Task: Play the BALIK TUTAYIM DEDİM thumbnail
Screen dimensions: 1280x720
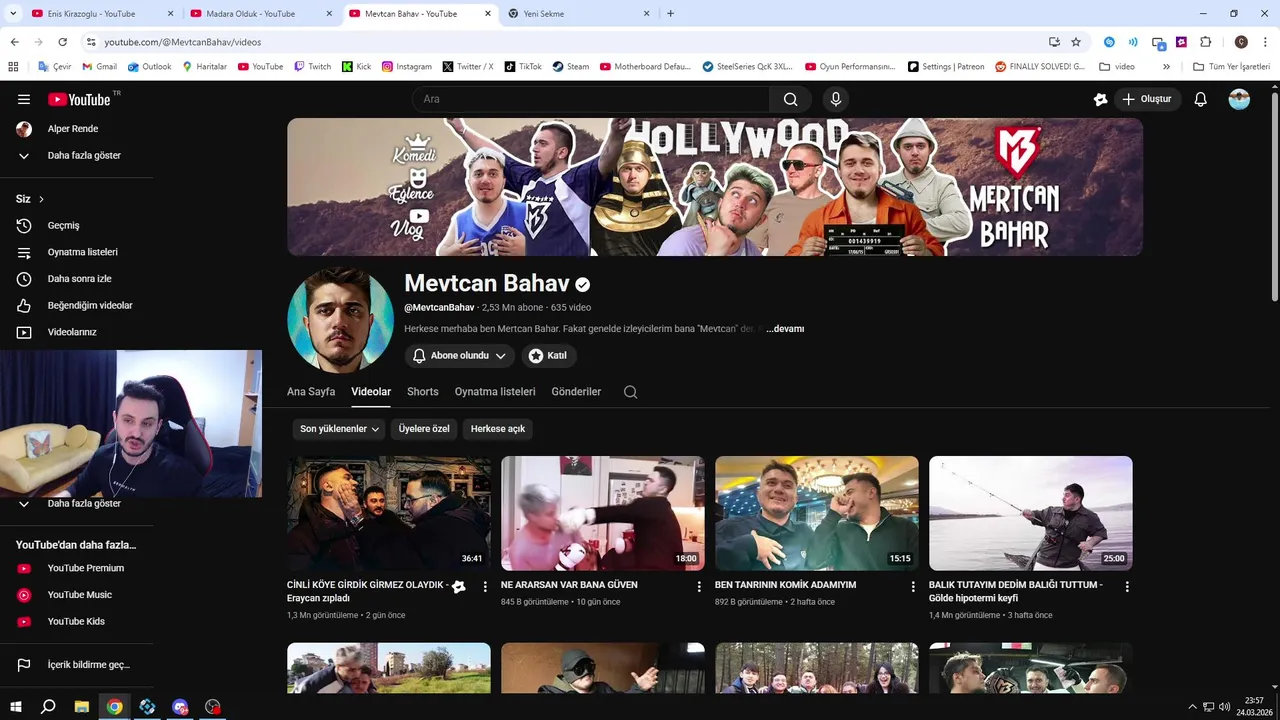Action: click(x=1031, y=513)
